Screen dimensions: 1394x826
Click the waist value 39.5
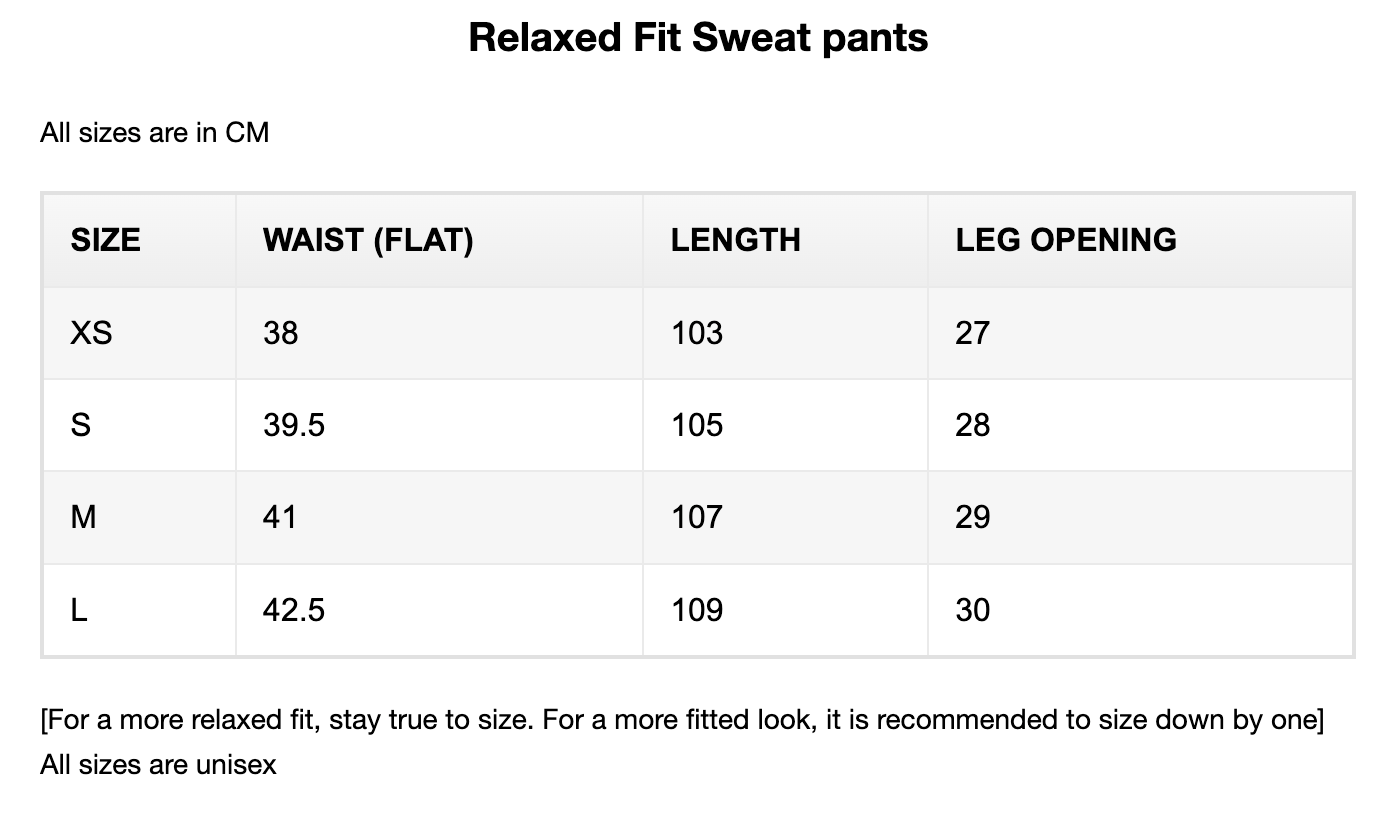293,425
